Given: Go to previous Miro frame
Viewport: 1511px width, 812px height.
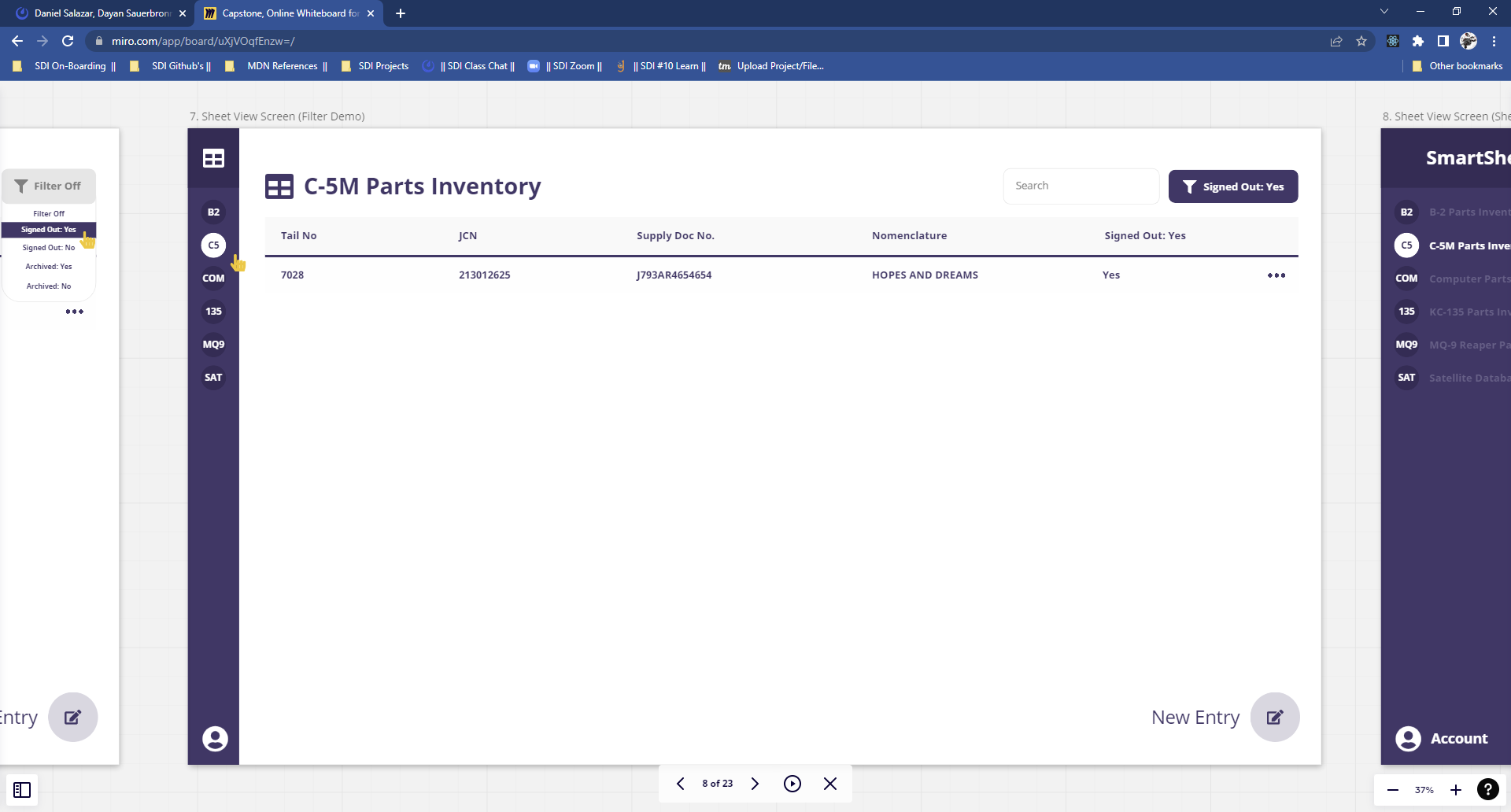Looking at the screenshot, I should point(681,784).
